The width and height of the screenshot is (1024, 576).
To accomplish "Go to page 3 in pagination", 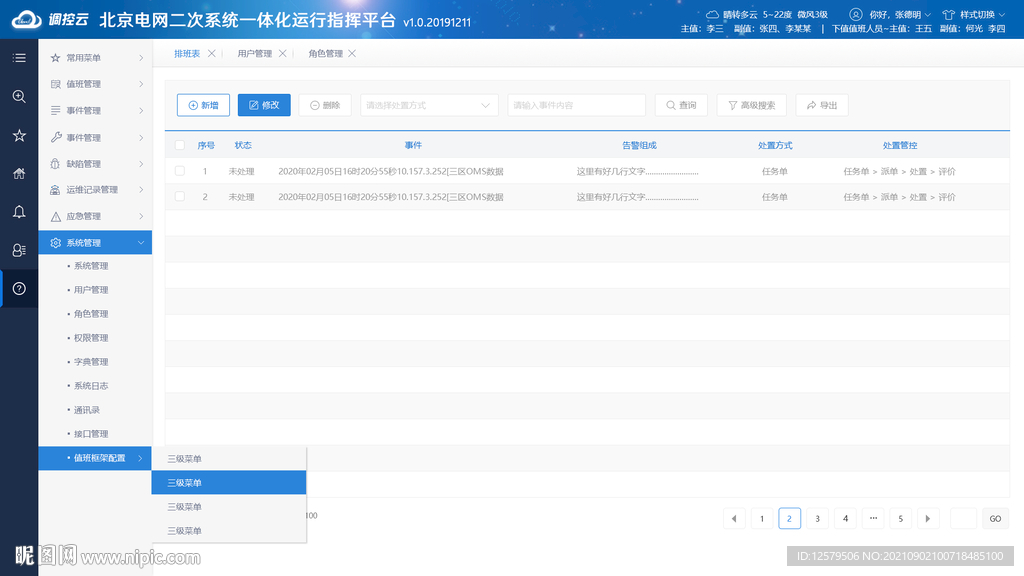I will click(817, 518).
